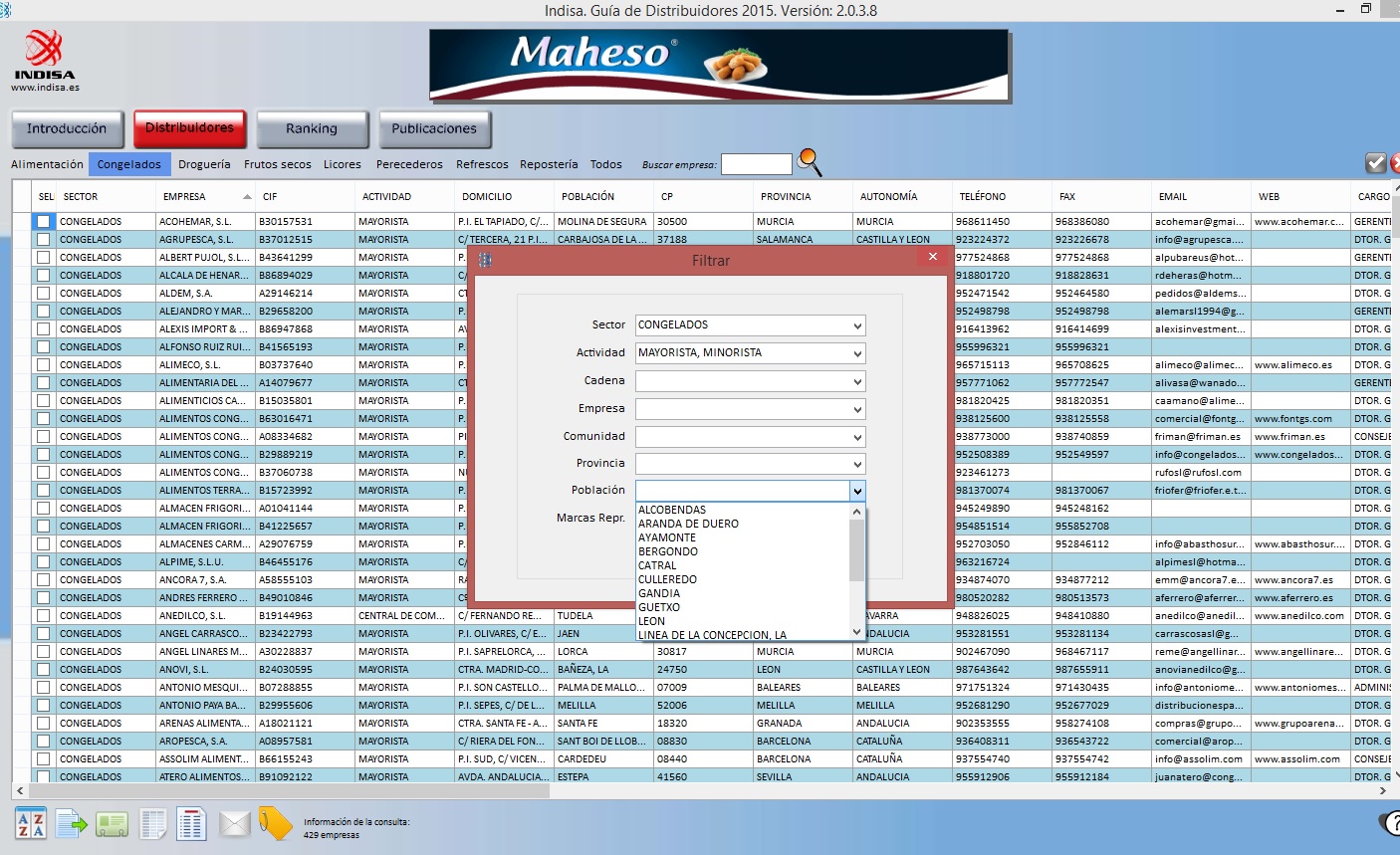Viewport: 1400px width, 855px height.
Task: Click the TELÉFONO column header
Action: tap(1003, 196)
